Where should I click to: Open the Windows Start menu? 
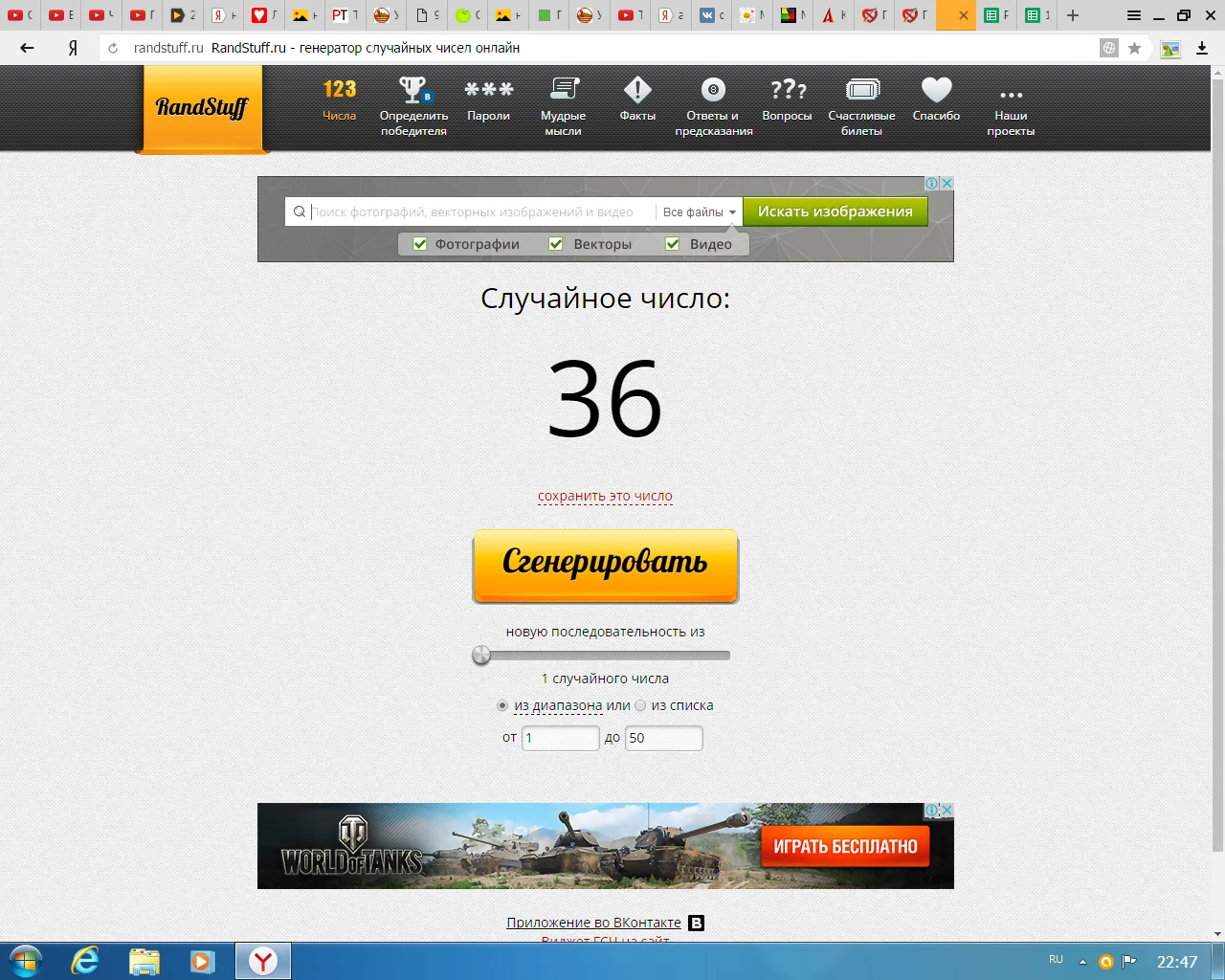[x=26, y=961]
